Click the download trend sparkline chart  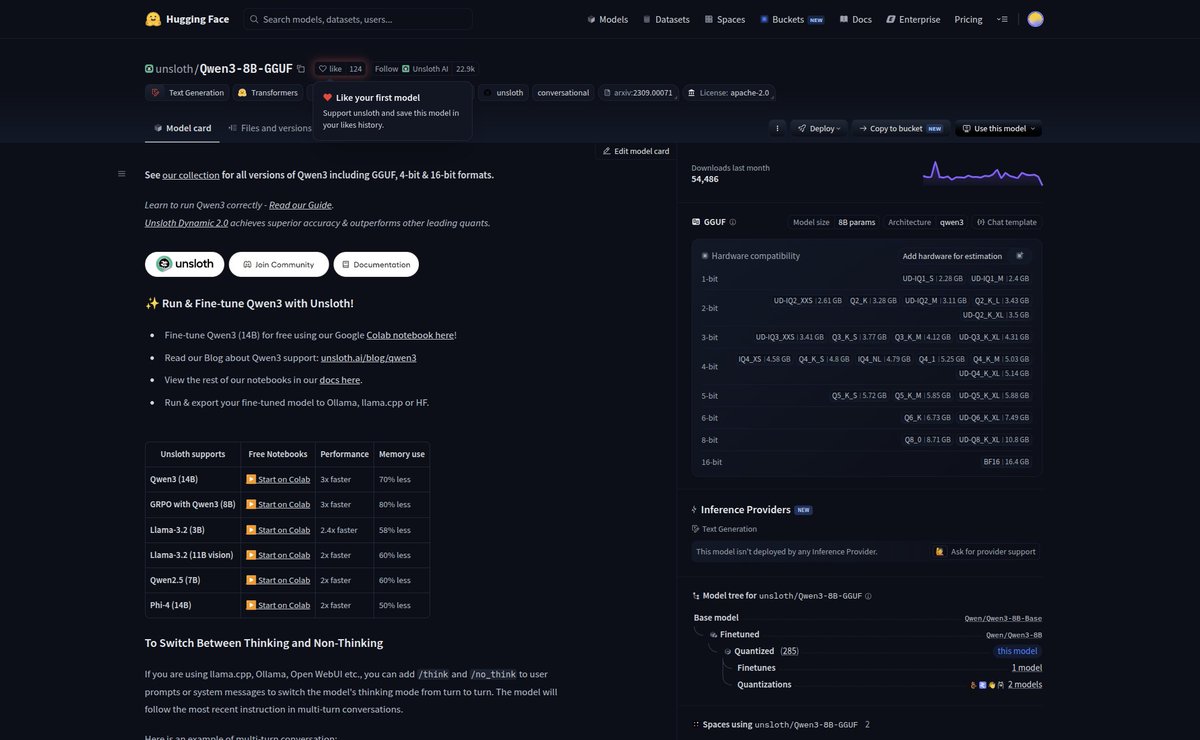(982, 173)
